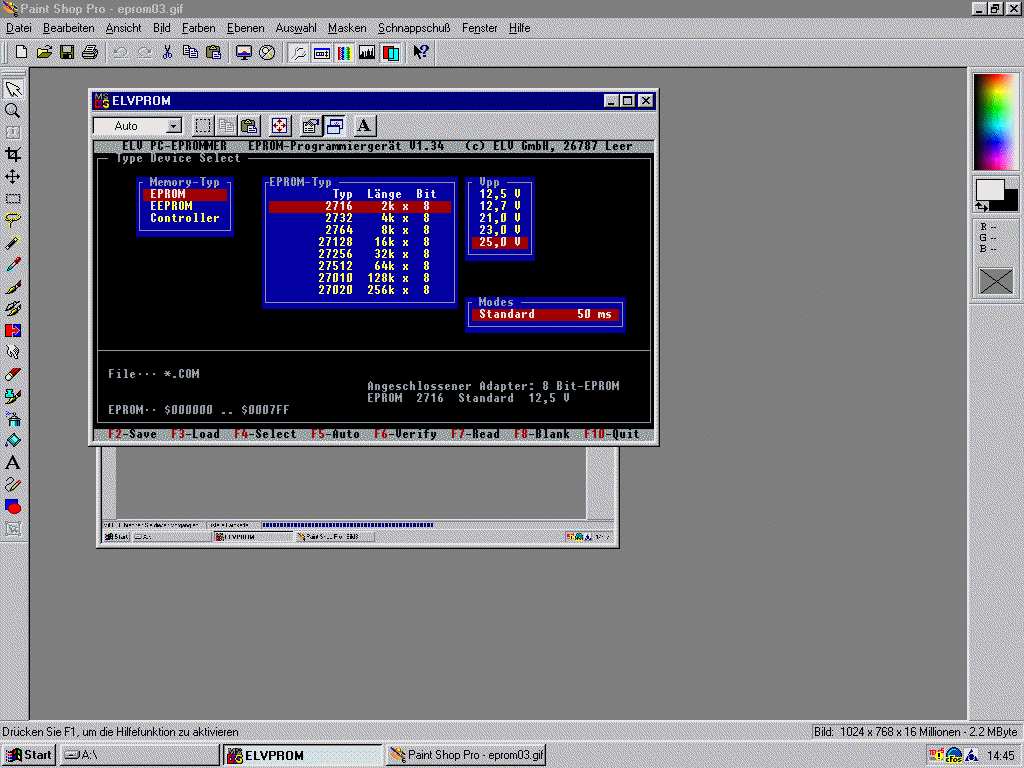Select the Text tool in the tool palette
The height and width of the screenshot is (768, 1024).
pos(13,462)
